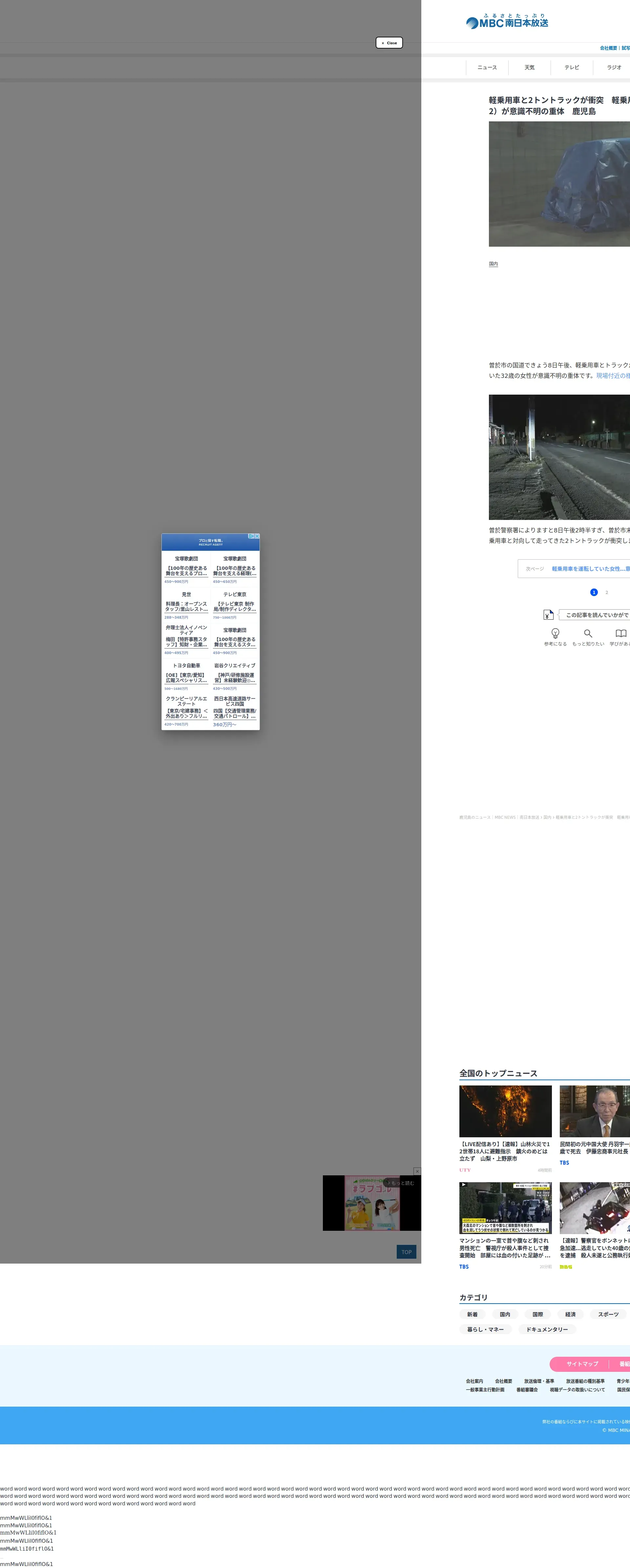Click the 学びがある open book icon
Image resolution: width=630 pixels, height=1568 pixels.
pyautogui.click(x=620, y=633)
